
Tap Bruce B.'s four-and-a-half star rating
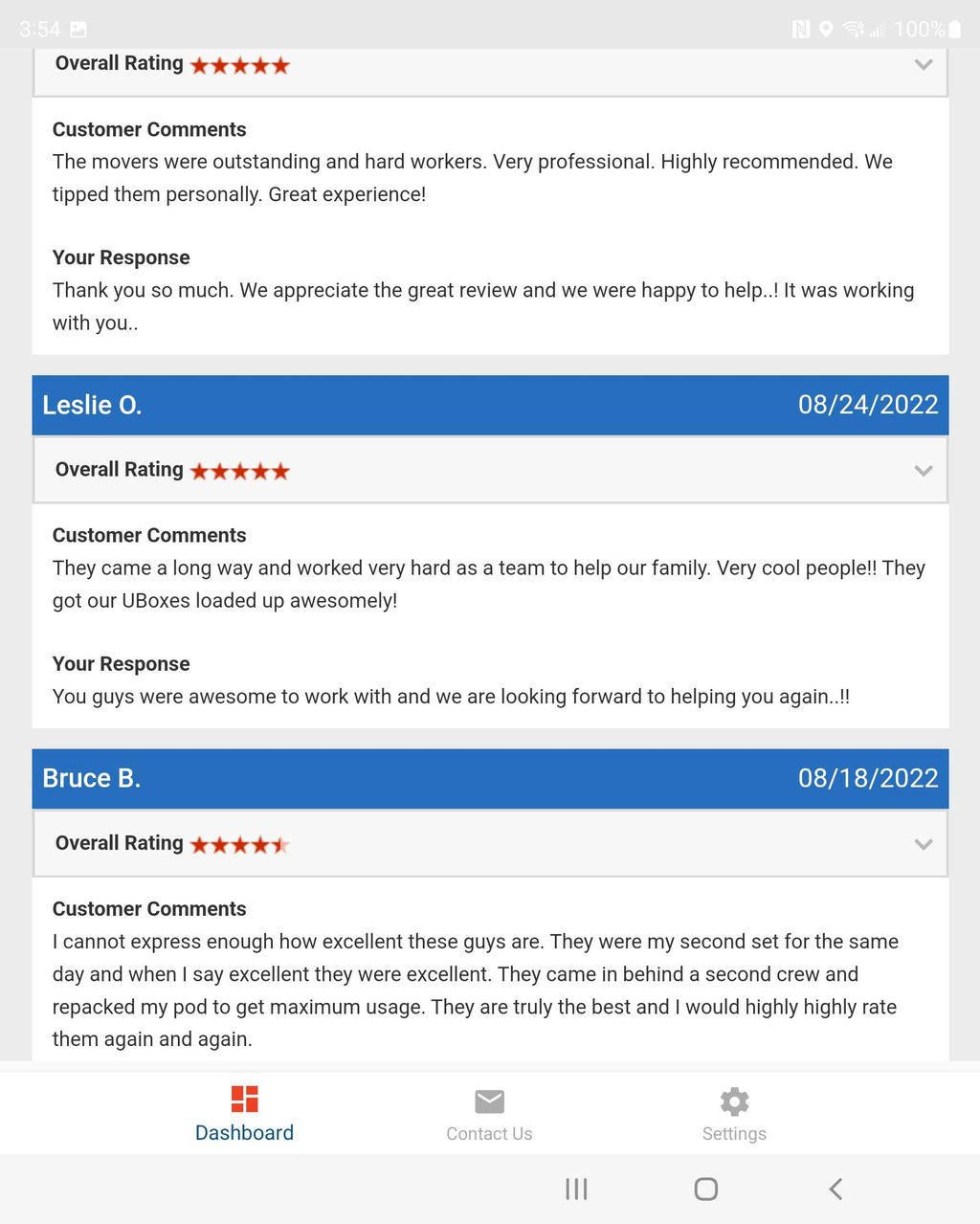pyautogui.click(x=239, y=845)
